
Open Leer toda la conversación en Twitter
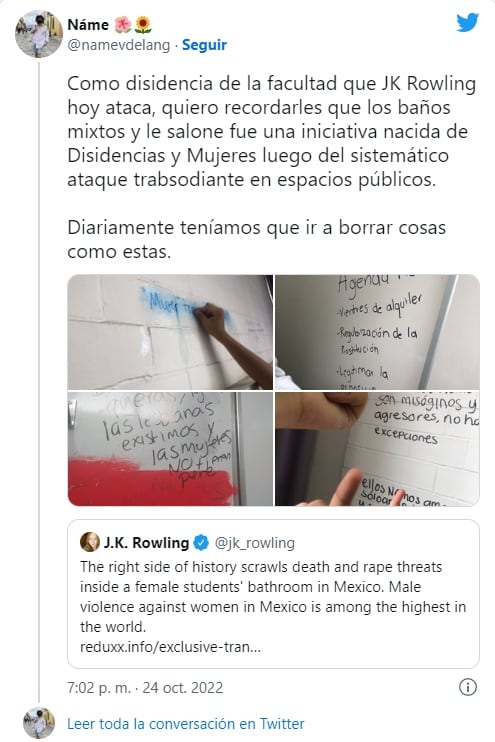[x=186, y=724]
